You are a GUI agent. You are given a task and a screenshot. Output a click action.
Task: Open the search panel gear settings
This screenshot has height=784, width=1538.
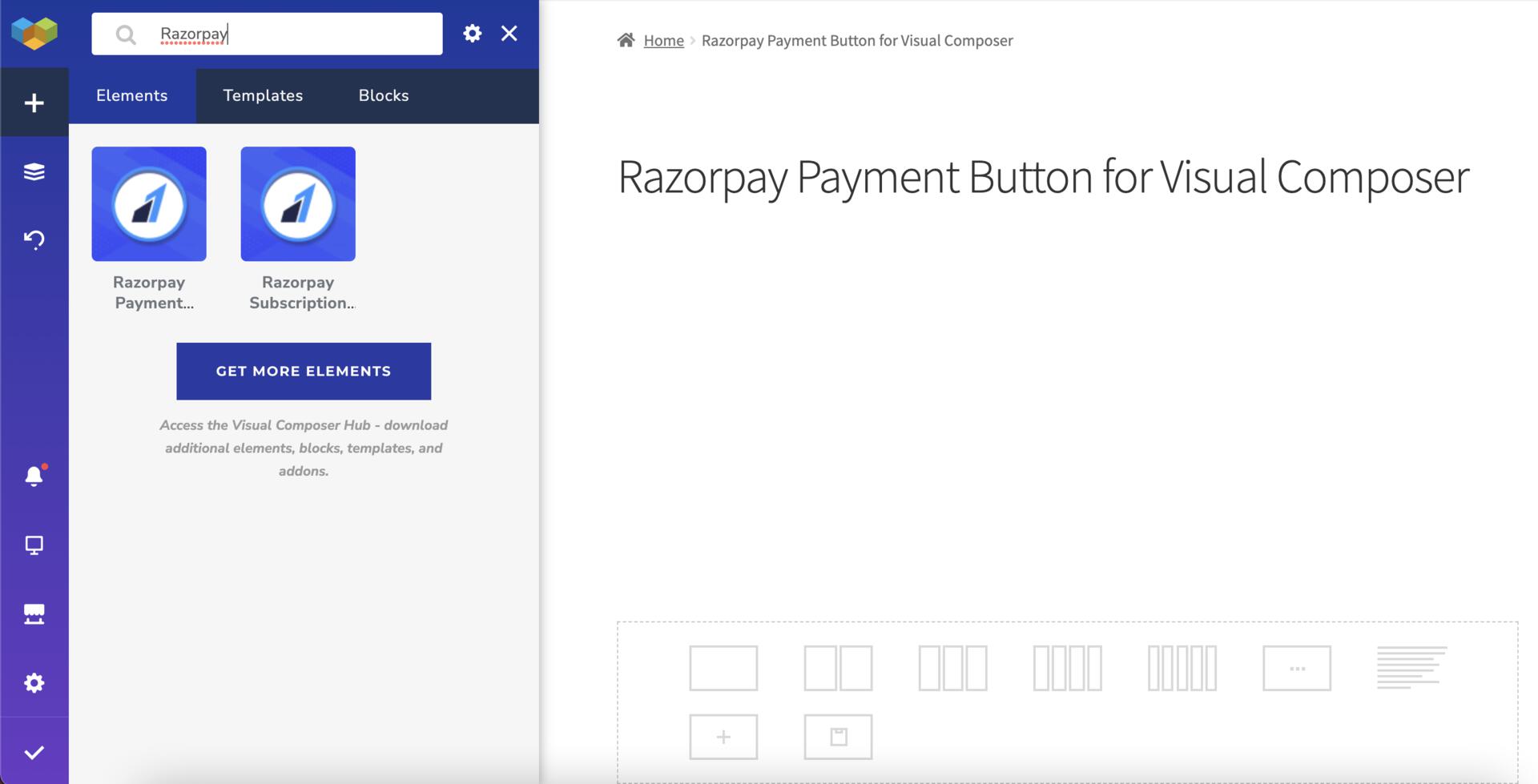point(473,33)
